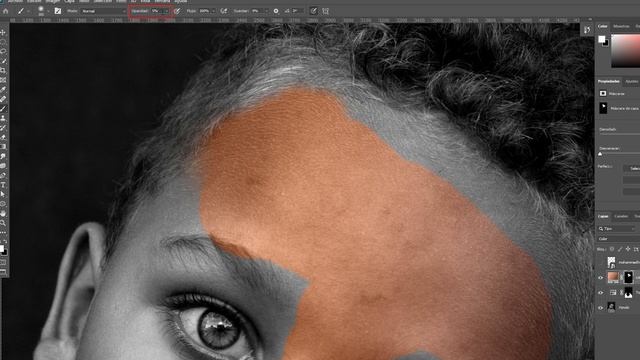This screenshot has height=360, width=640.
Task: Switch to the Muestras panel tab
Action: pos(621,27)
